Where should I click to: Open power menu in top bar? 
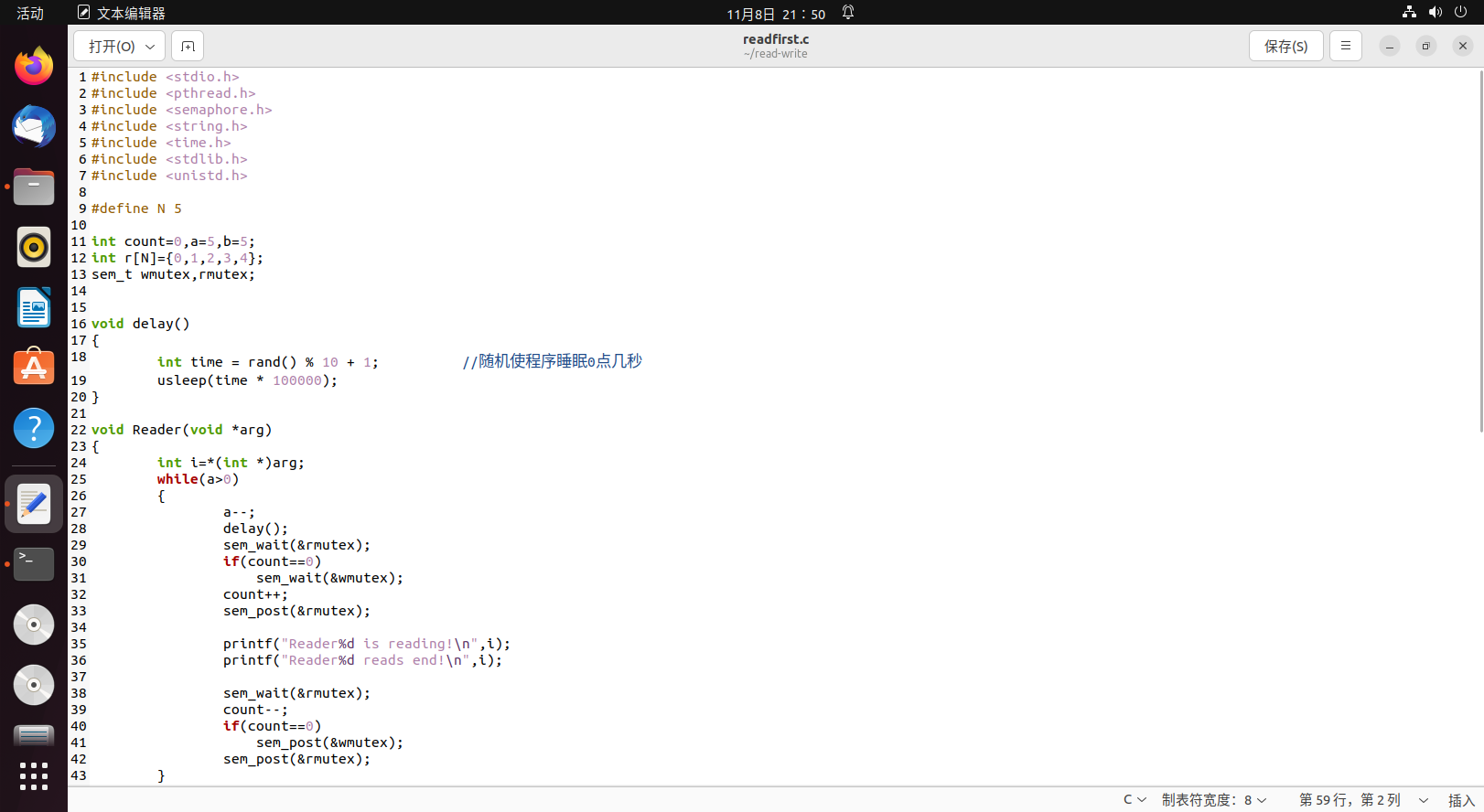coord(1460,13)
